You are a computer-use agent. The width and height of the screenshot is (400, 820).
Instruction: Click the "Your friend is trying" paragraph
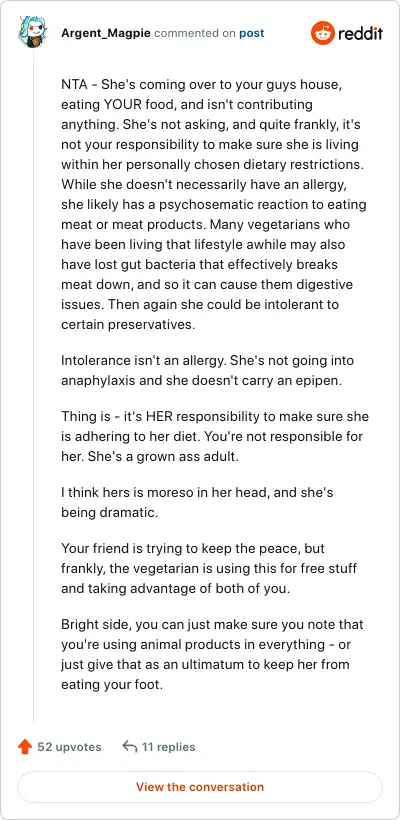209,568
